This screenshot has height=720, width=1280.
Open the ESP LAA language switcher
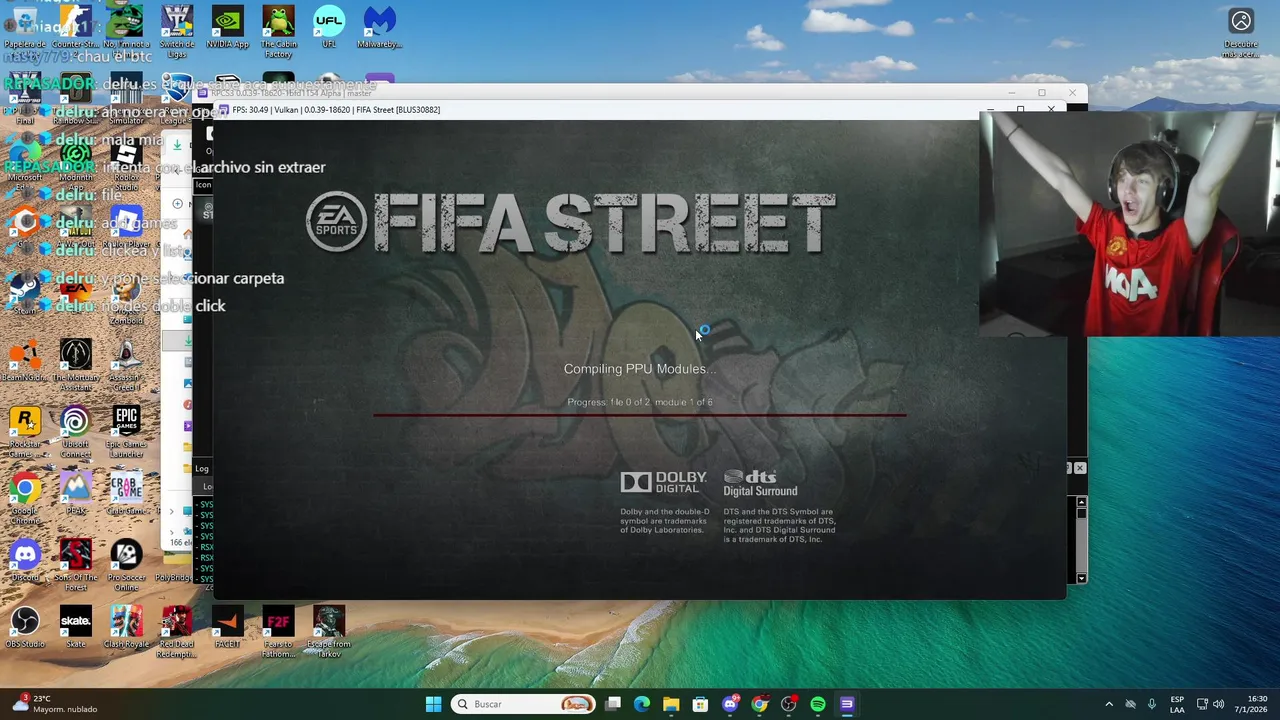point(1177,704)
